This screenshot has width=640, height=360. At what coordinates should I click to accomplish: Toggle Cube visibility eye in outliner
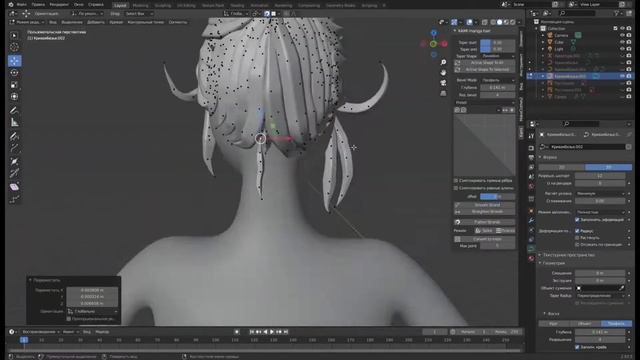pos(622,42)
